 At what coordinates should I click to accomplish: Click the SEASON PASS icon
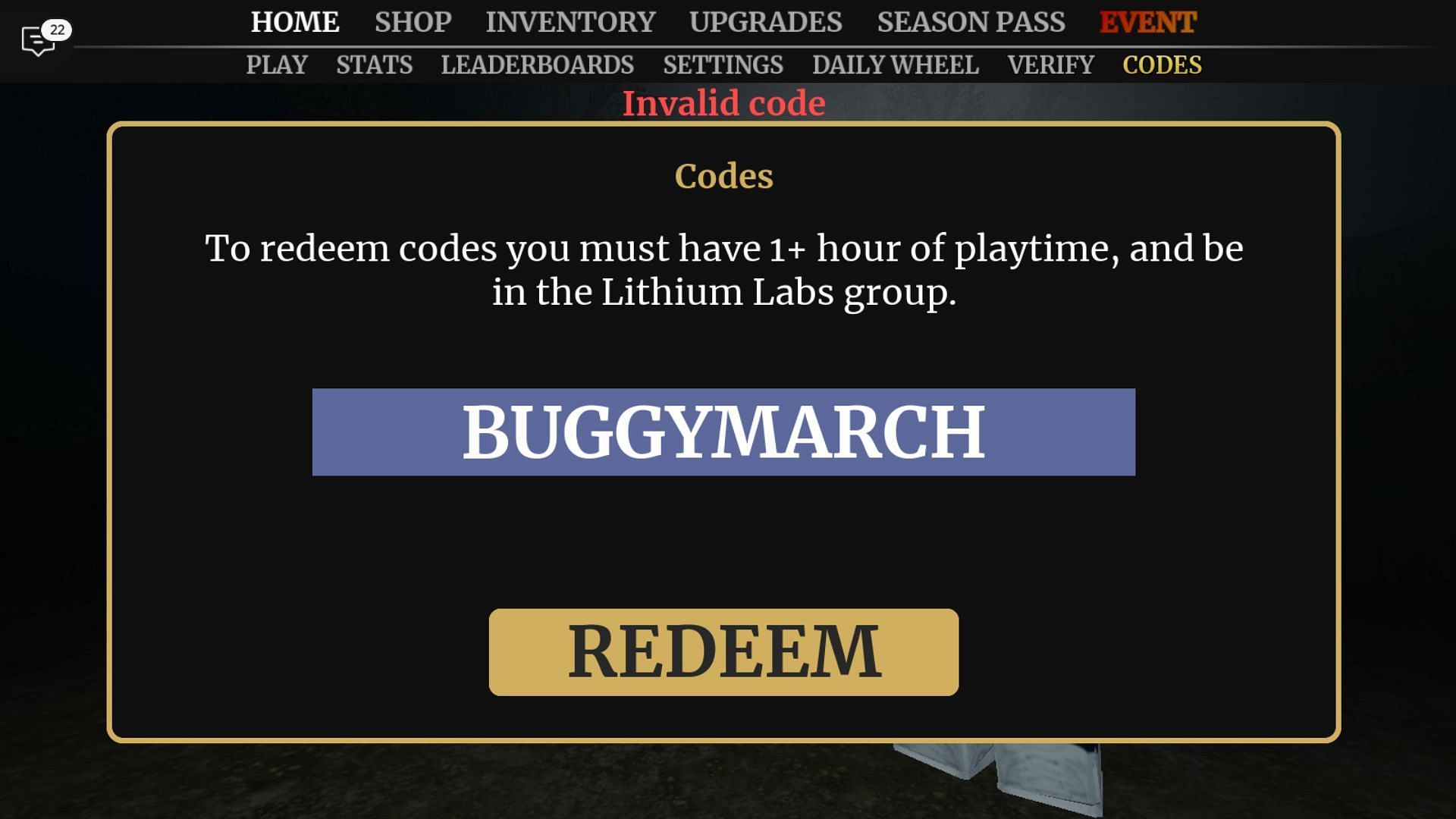coord(971,21)
